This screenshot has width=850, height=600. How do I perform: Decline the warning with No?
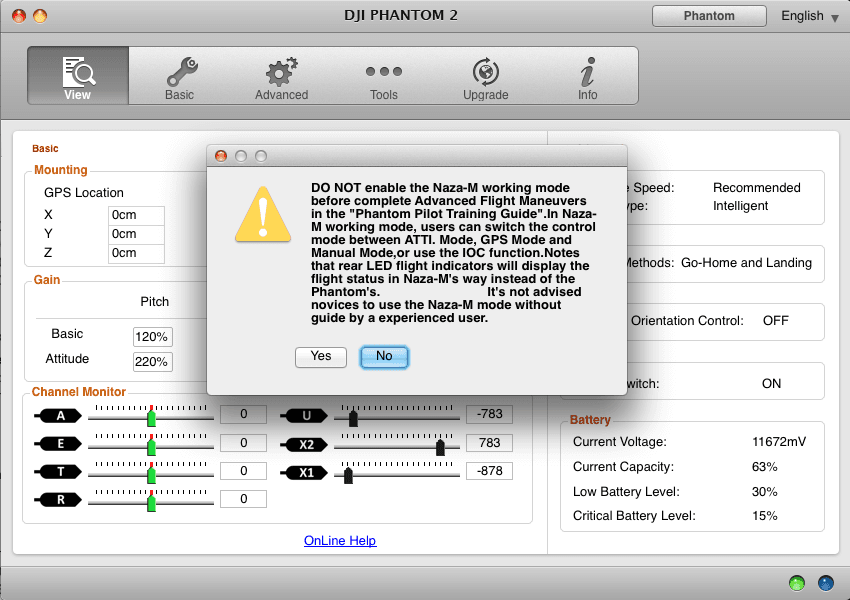384,357
